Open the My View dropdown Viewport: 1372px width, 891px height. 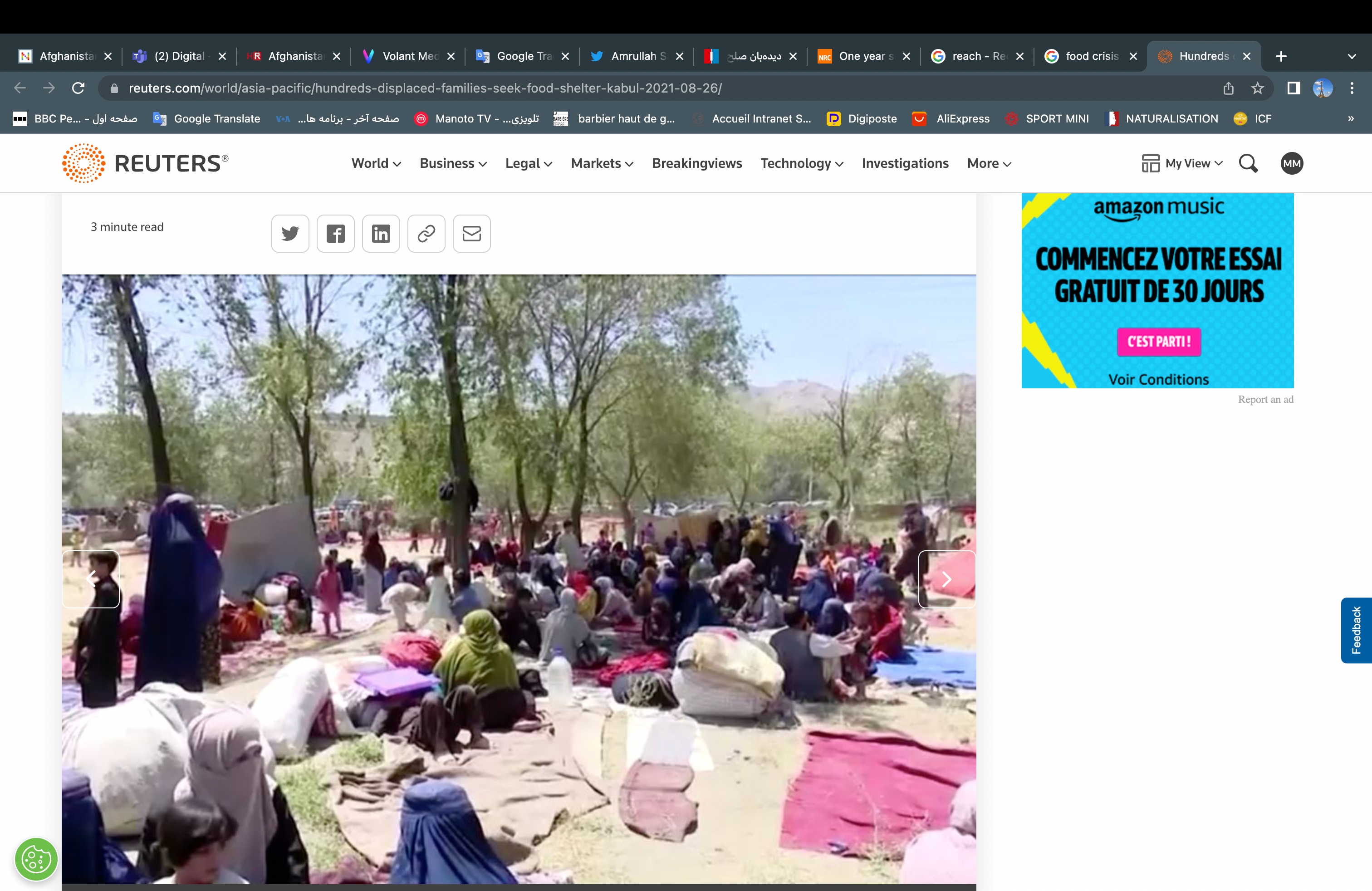click(x=1182, y=164)
